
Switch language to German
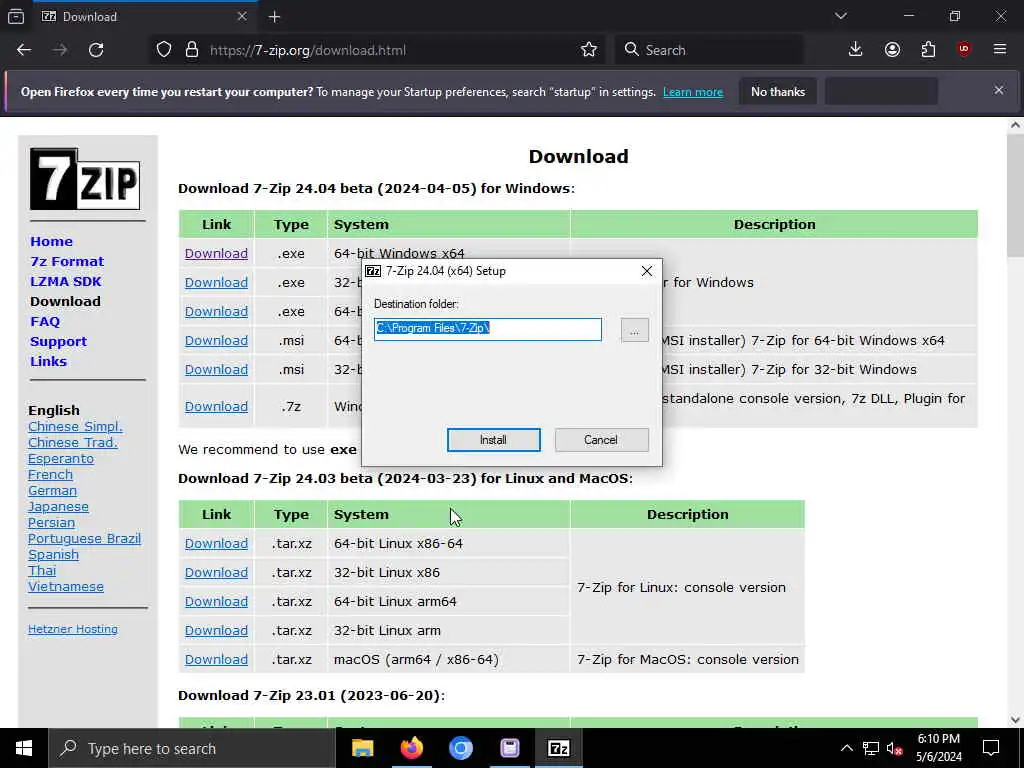tap(52, 490)
